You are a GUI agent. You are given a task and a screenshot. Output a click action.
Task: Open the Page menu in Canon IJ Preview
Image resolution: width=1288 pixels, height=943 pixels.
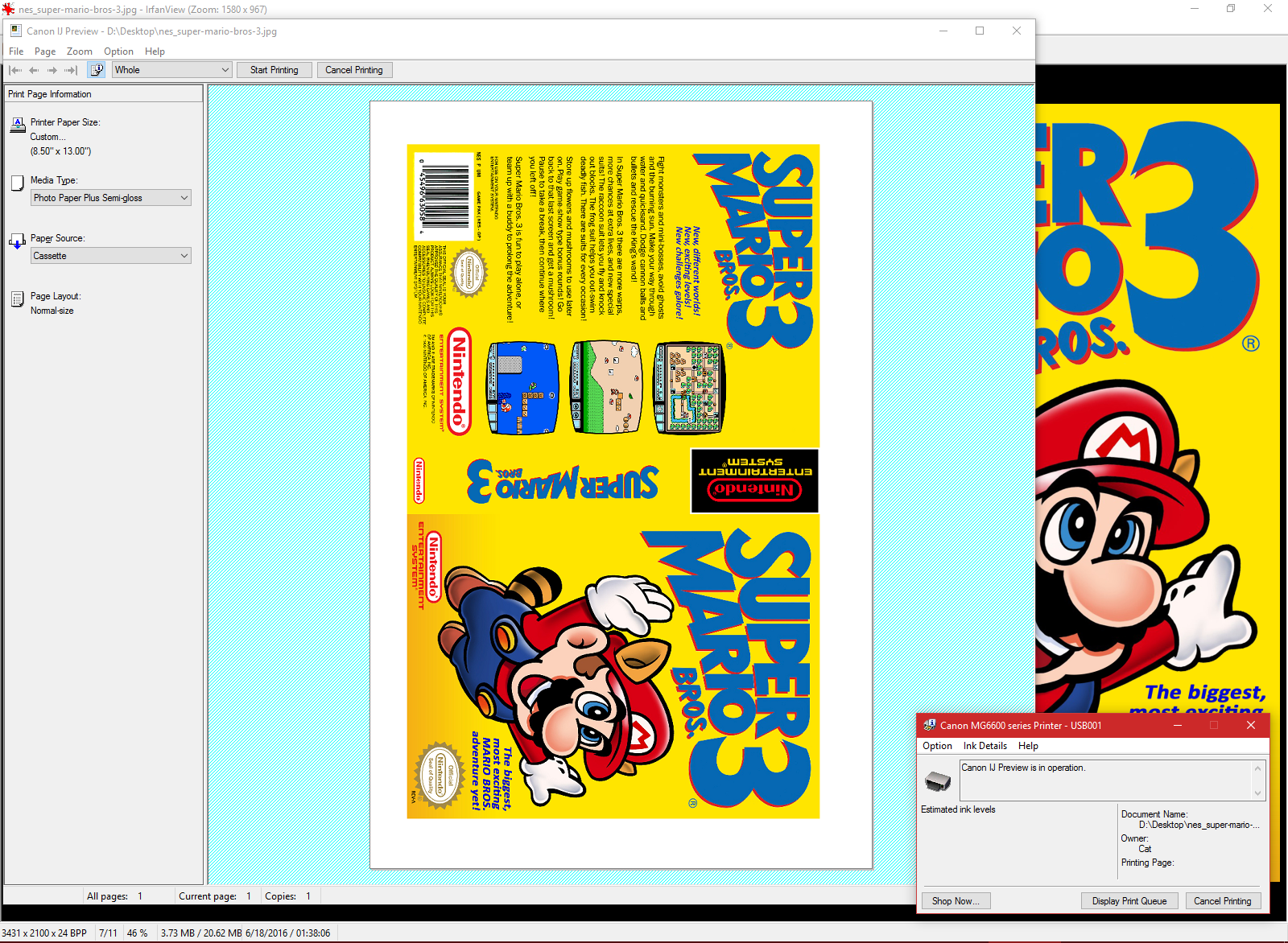pyautogui.click(x=45, y=51)
